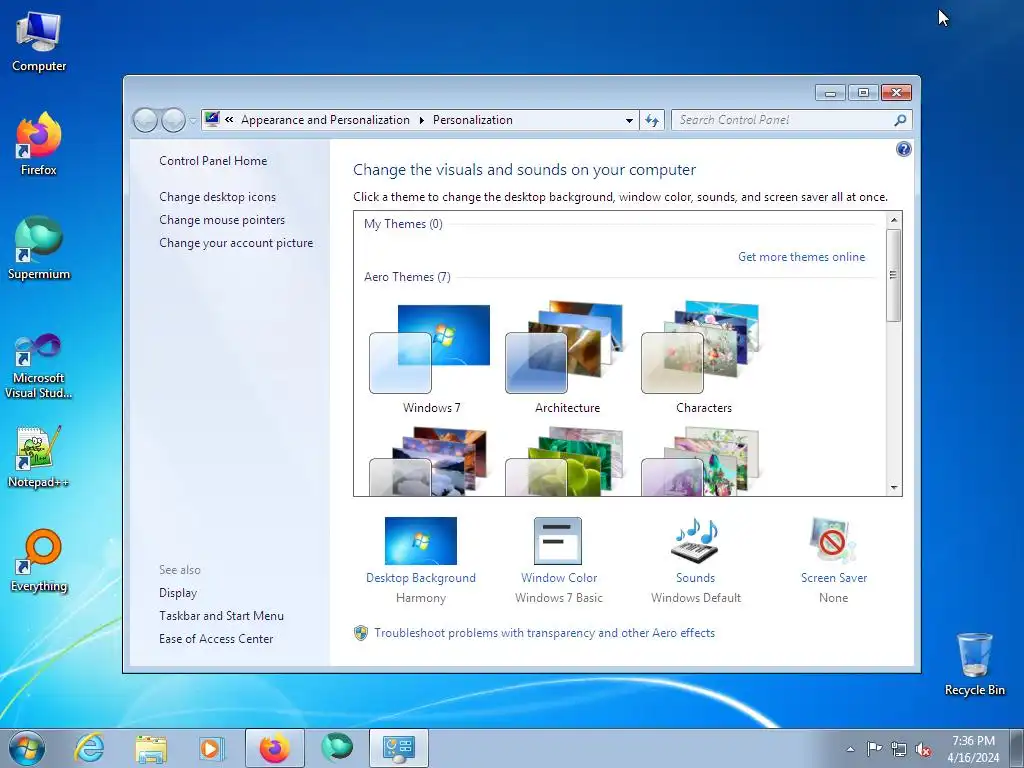Open Change your account picture link

tap(236, 243)
